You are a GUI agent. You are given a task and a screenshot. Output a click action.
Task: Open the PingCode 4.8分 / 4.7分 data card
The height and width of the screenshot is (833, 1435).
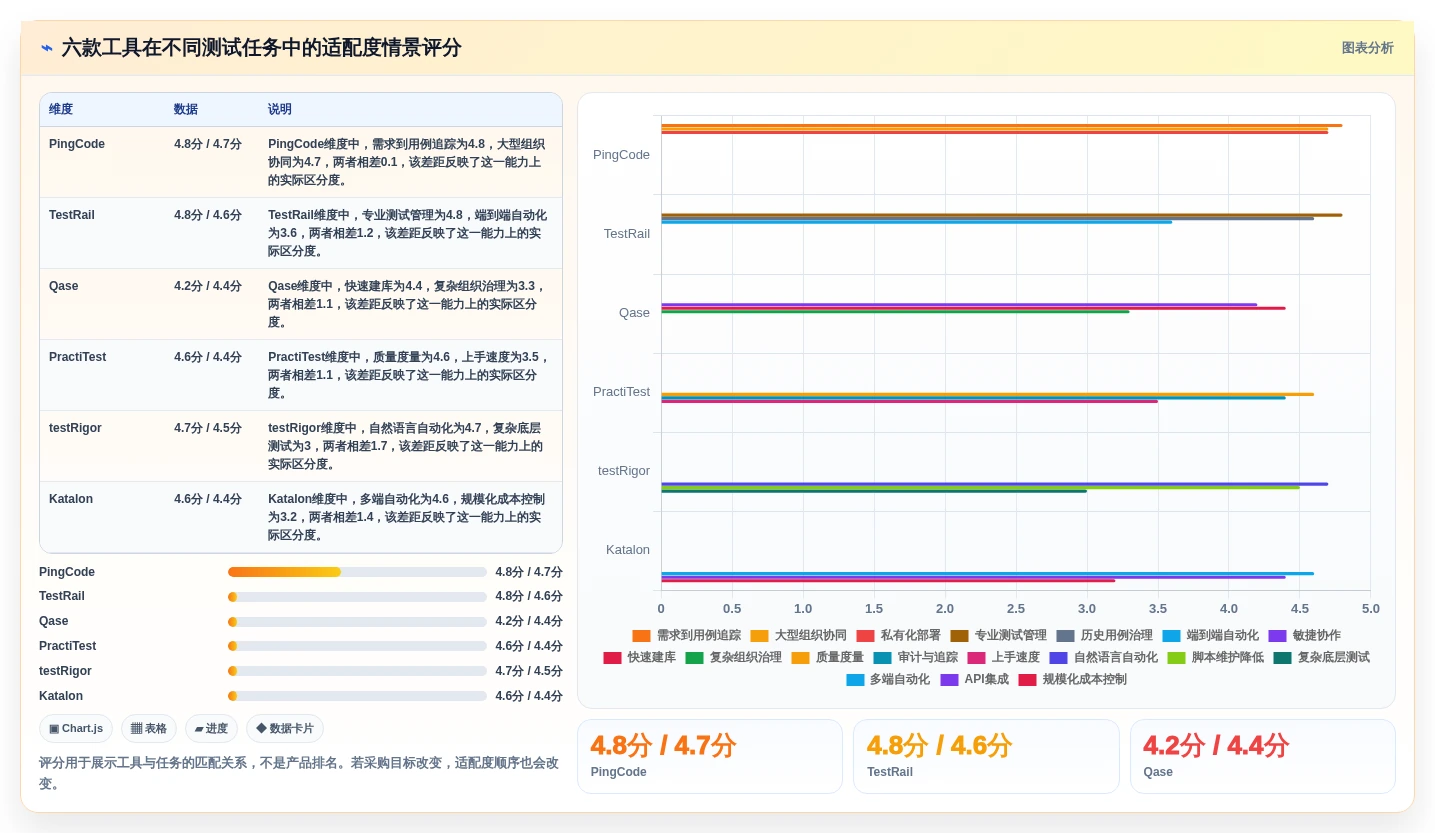coord(710,757)
